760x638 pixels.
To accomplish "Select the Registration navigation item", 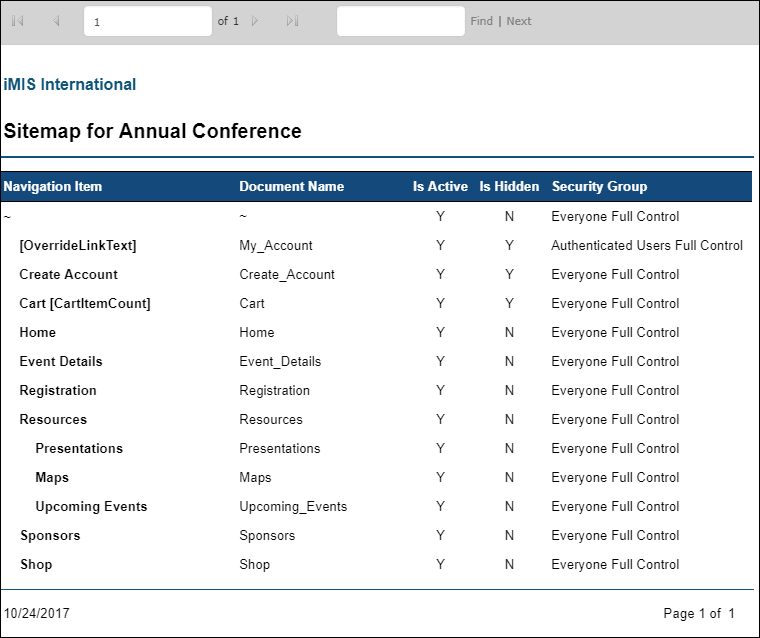I will [x=58, y=391].
